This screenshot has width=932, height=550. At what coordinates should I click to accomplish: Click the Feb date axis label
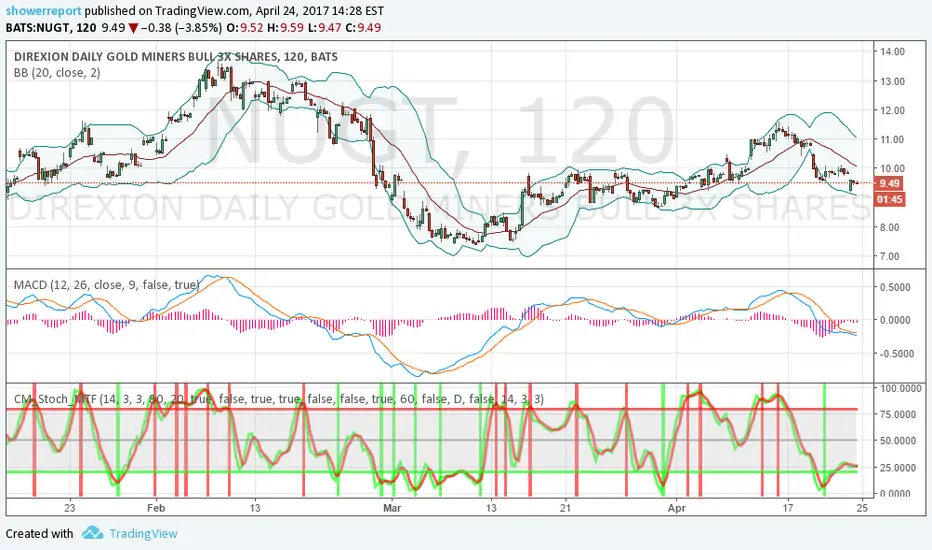(x=156, y=508)
